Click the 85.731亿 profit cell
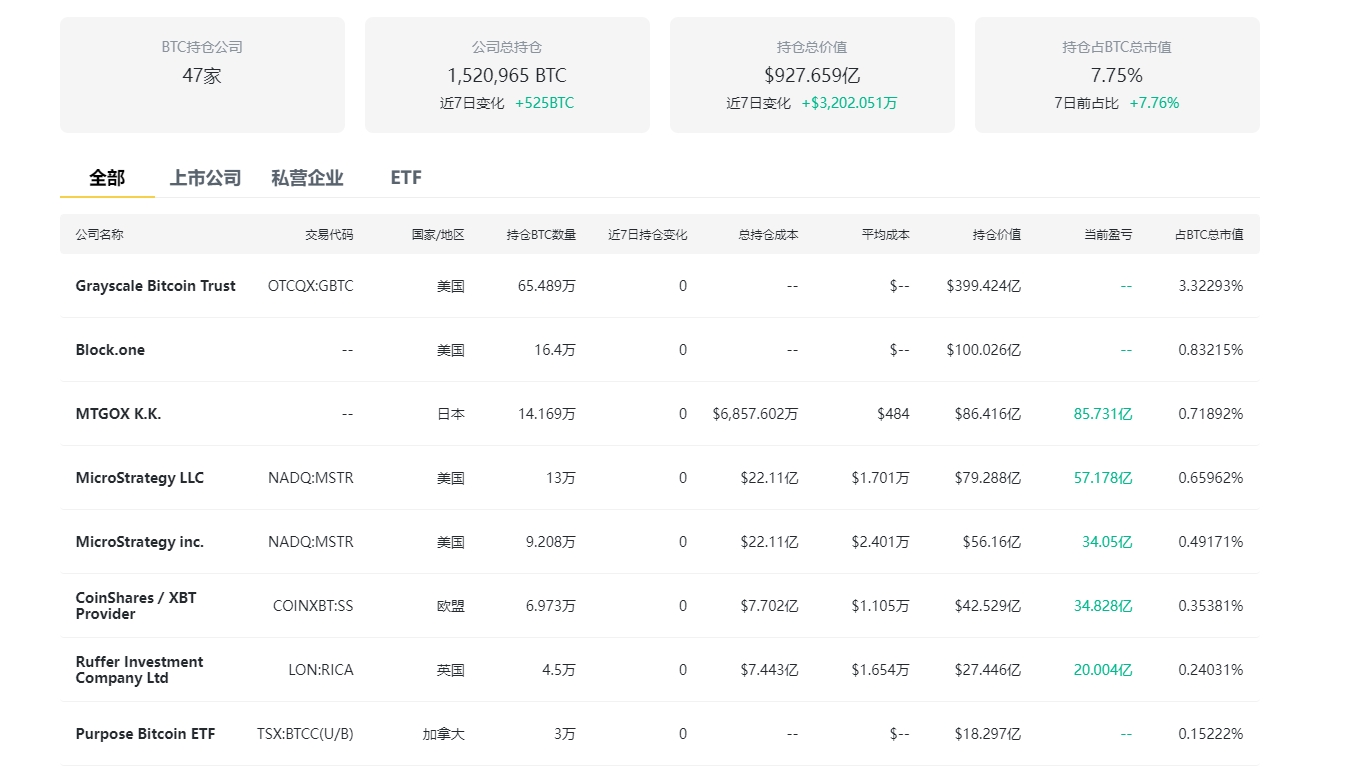Screen dimensions: 1357x767 [x=1103, y=414]
